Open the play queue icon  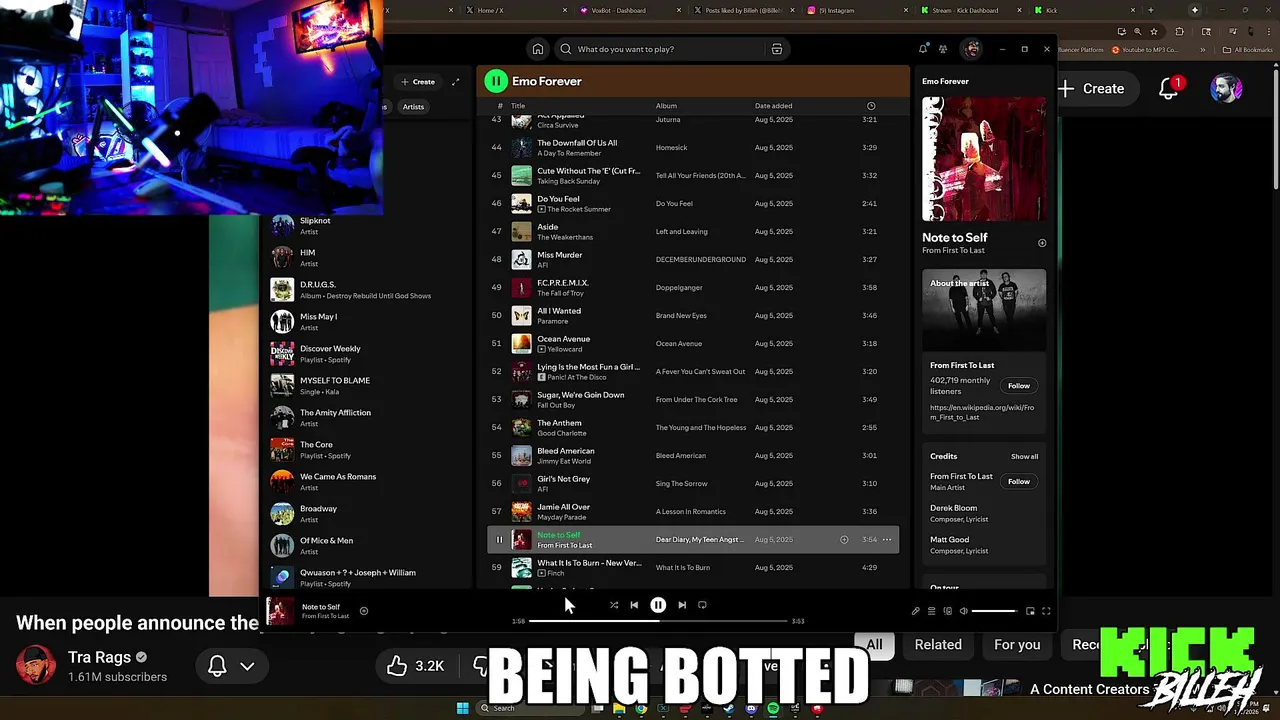pyautogui.click(x=931, y=611)
